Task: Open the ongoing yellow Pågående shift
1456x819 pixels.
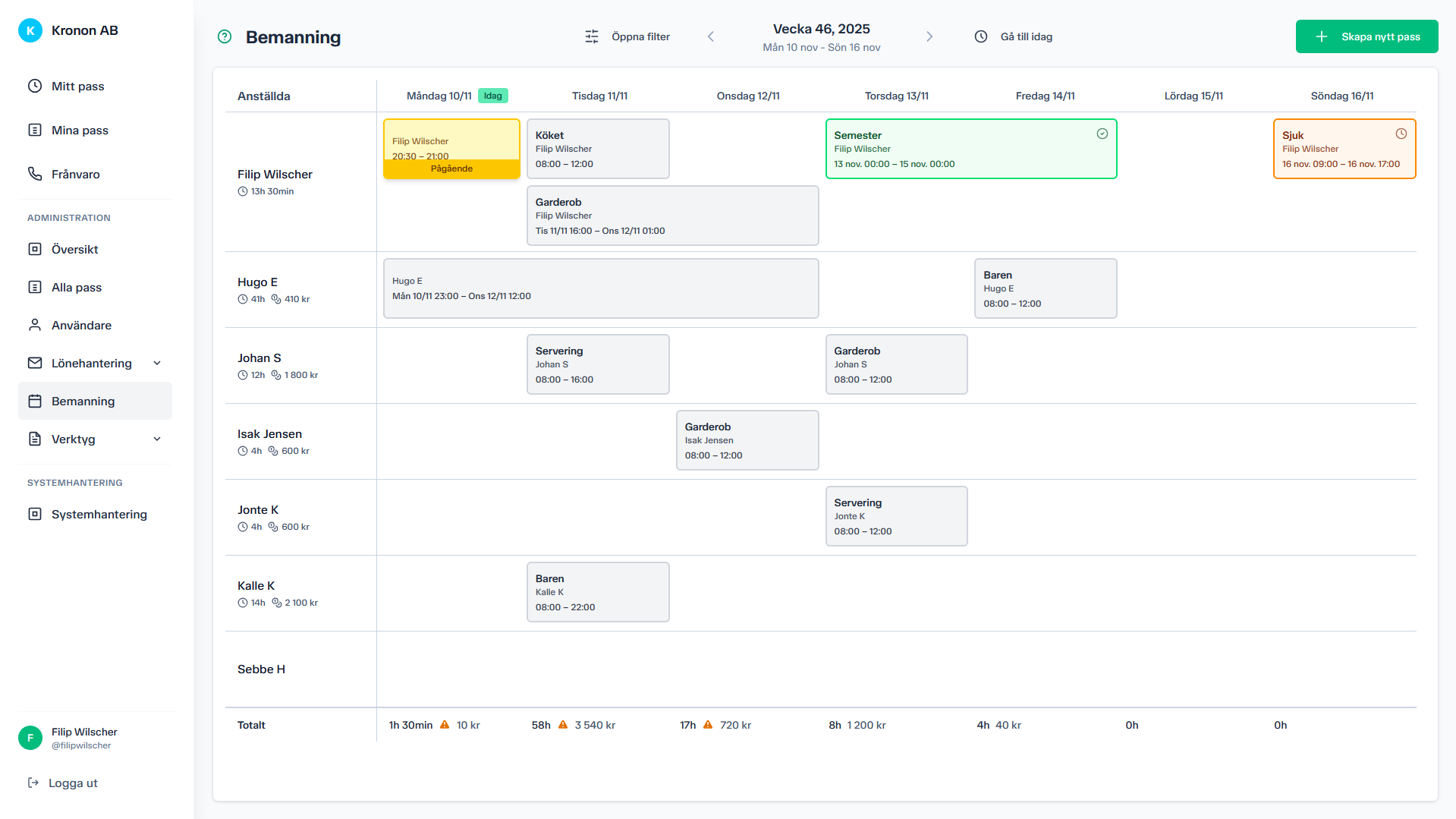Action: (451, 149)
